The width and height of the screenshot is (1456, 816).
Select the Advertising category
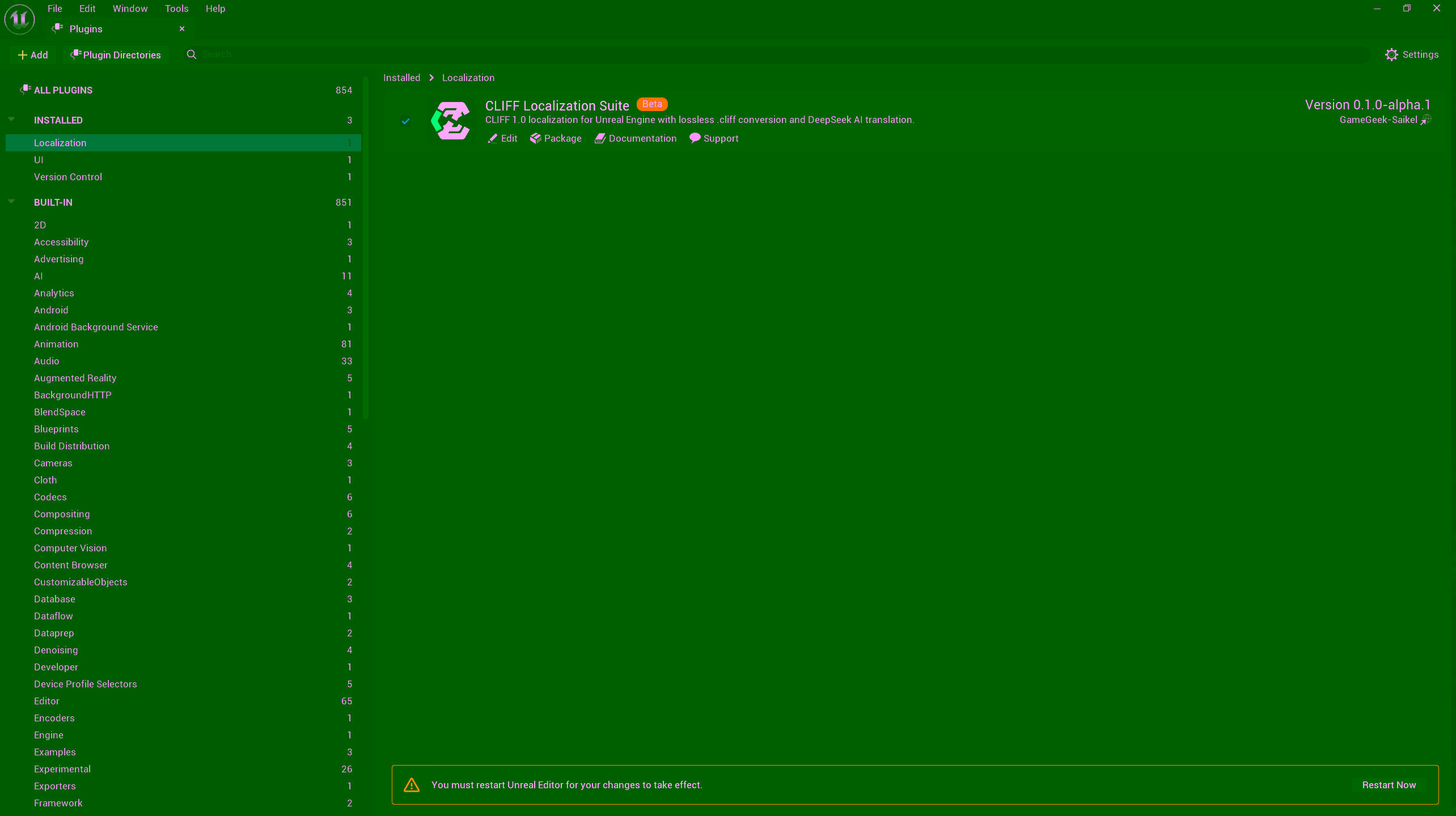click(x=183, y=259)
